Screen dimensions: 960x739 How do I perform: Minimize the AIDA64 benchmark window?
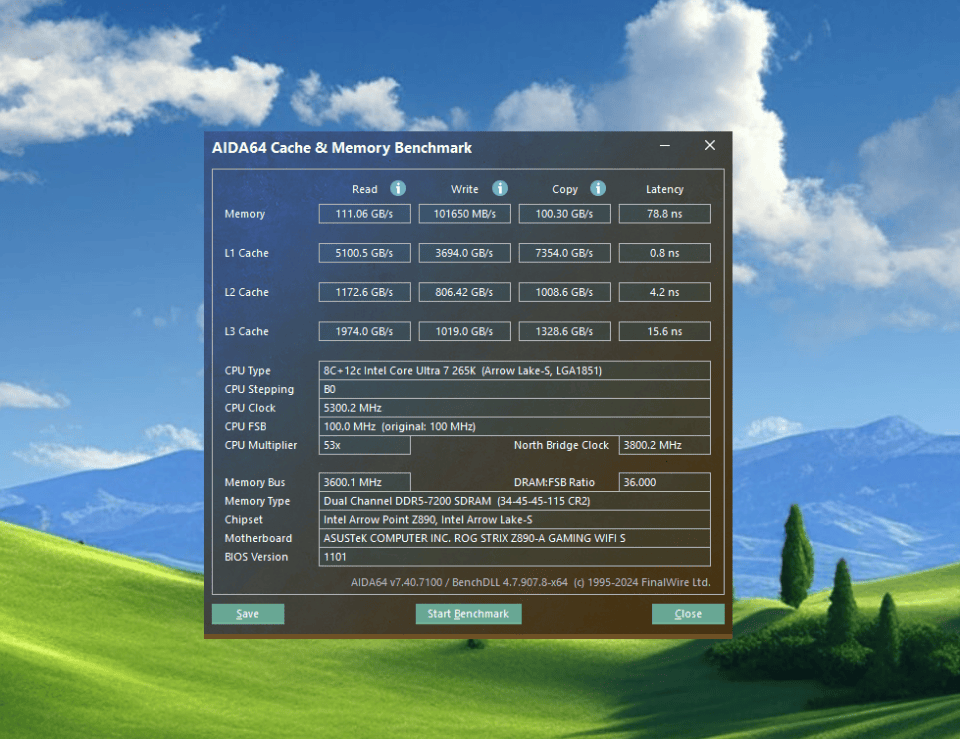[x=665, y=146]
